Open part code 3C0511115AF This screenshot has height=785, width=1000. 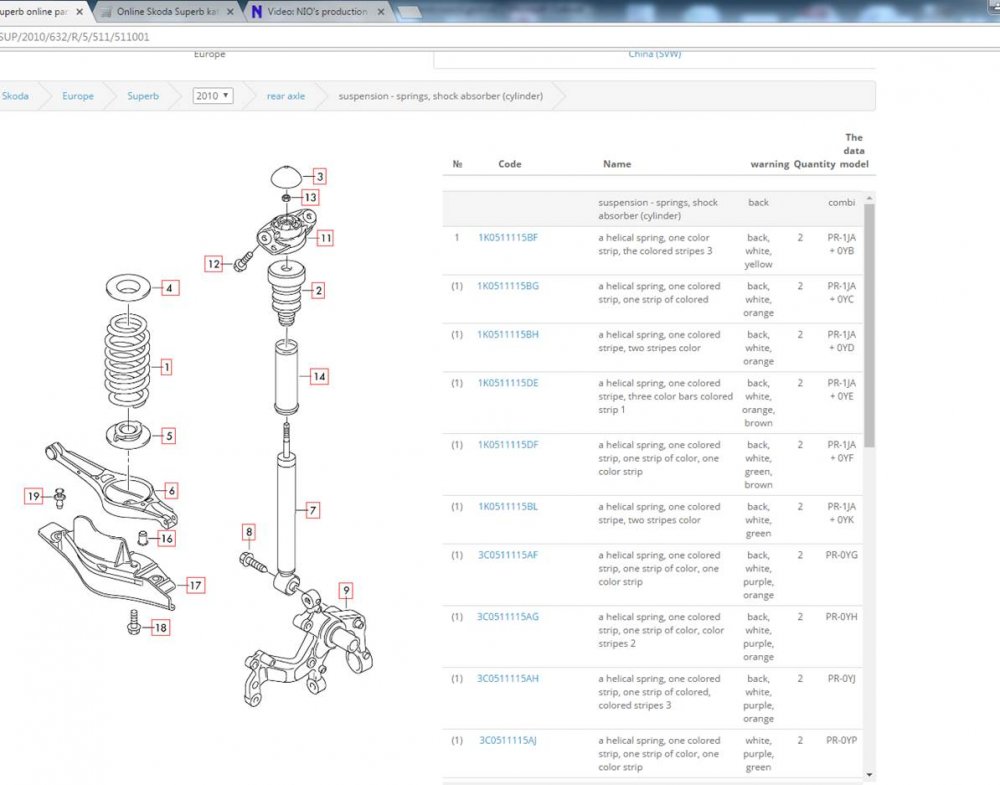click(x=508, y=555)
